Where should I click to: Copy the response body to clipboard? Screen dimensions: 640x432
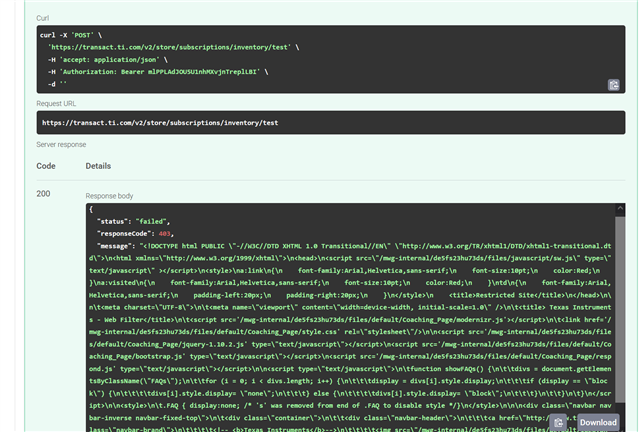558,422
